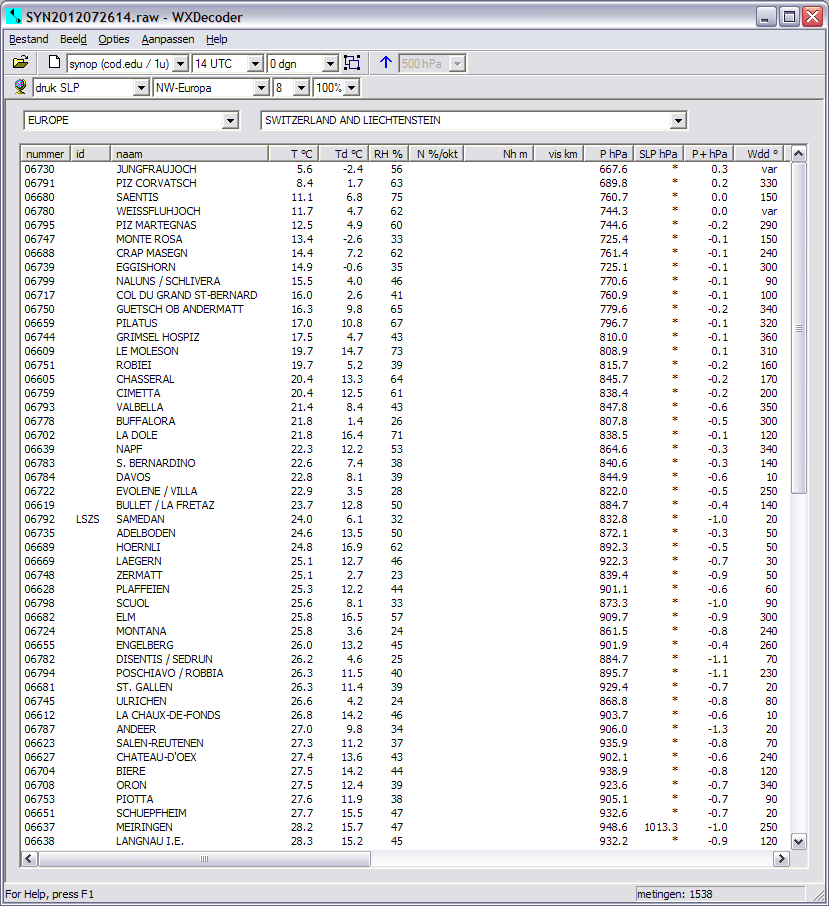Click the vertical scrollbar up arrow
Viewport: 829px width, 906px height.
(x=798, y=154)
